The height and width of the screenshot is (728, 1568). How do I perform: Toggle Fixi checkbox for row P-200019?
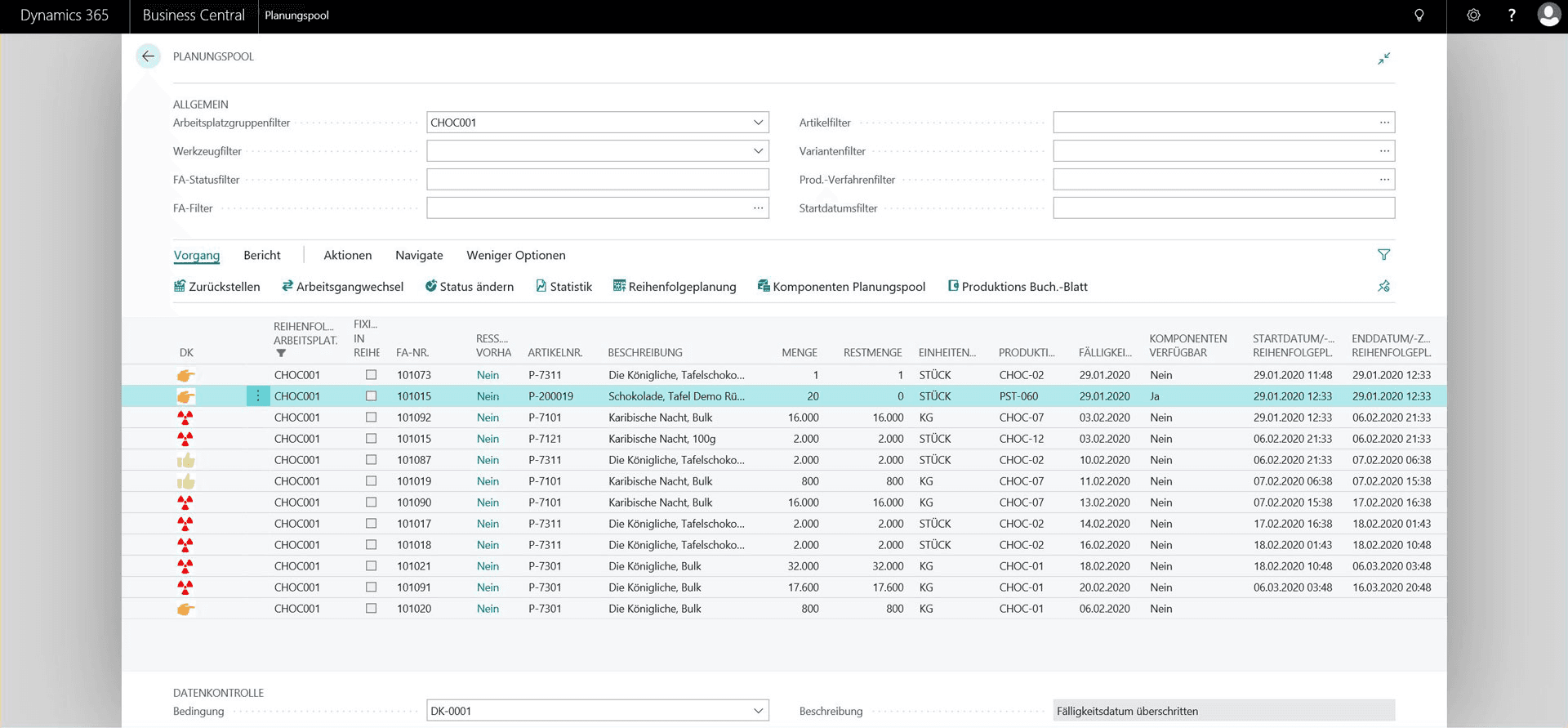(x=372, y=396)
